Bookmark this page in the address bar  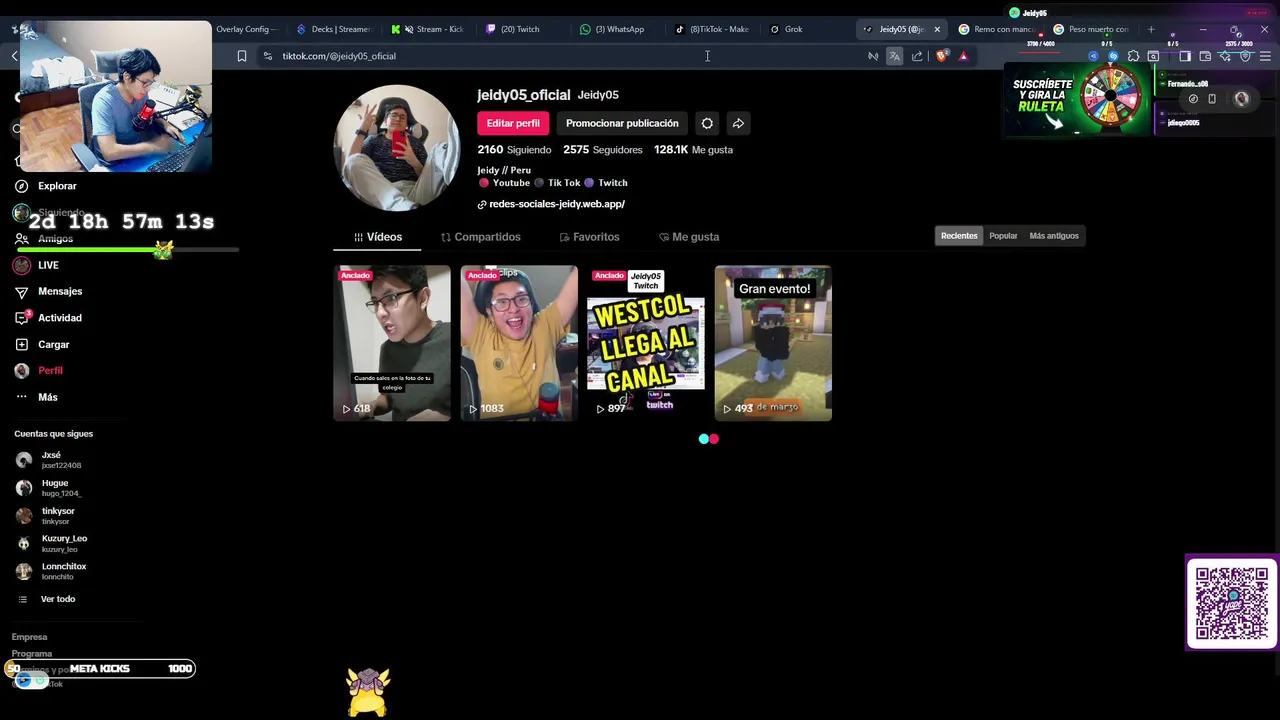click(x=242, y=56)
